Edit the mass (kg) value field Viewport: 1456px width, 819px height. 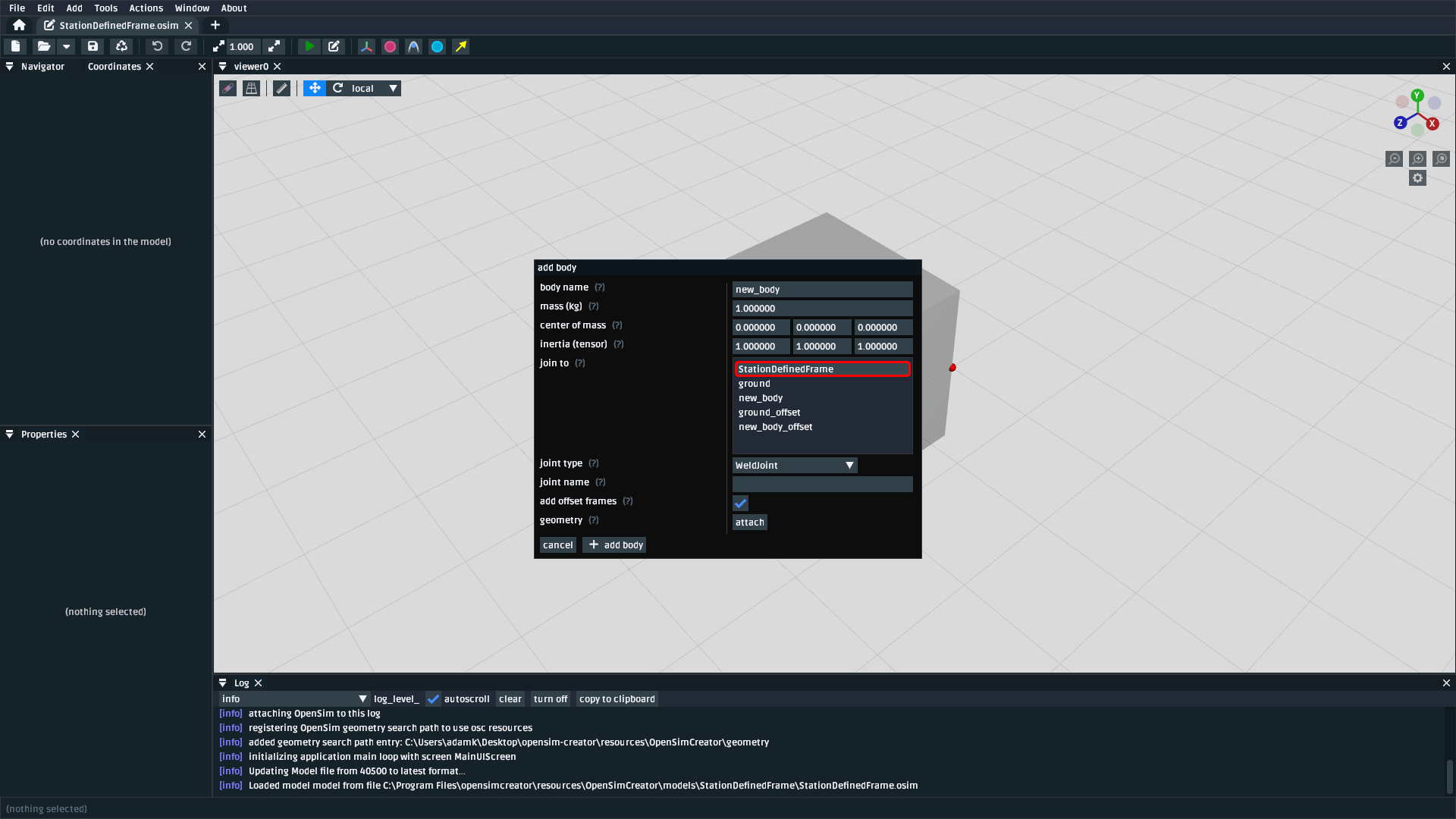click(822, 309)
